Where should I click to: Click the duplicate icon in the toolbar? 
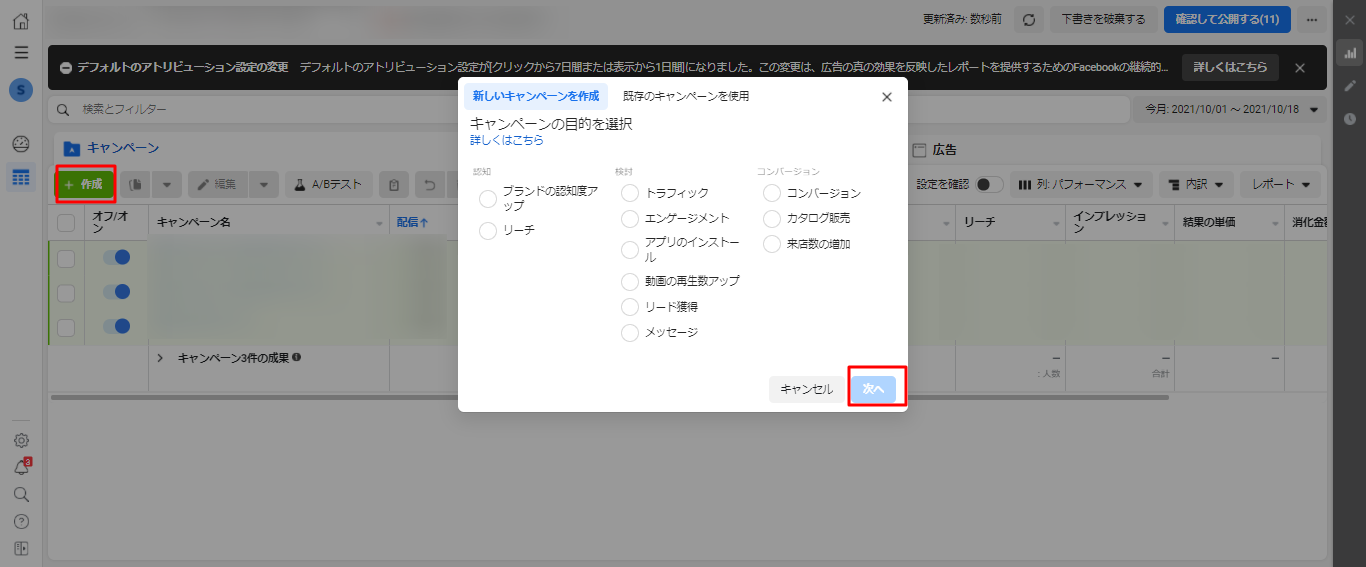[x=133, y=184]
